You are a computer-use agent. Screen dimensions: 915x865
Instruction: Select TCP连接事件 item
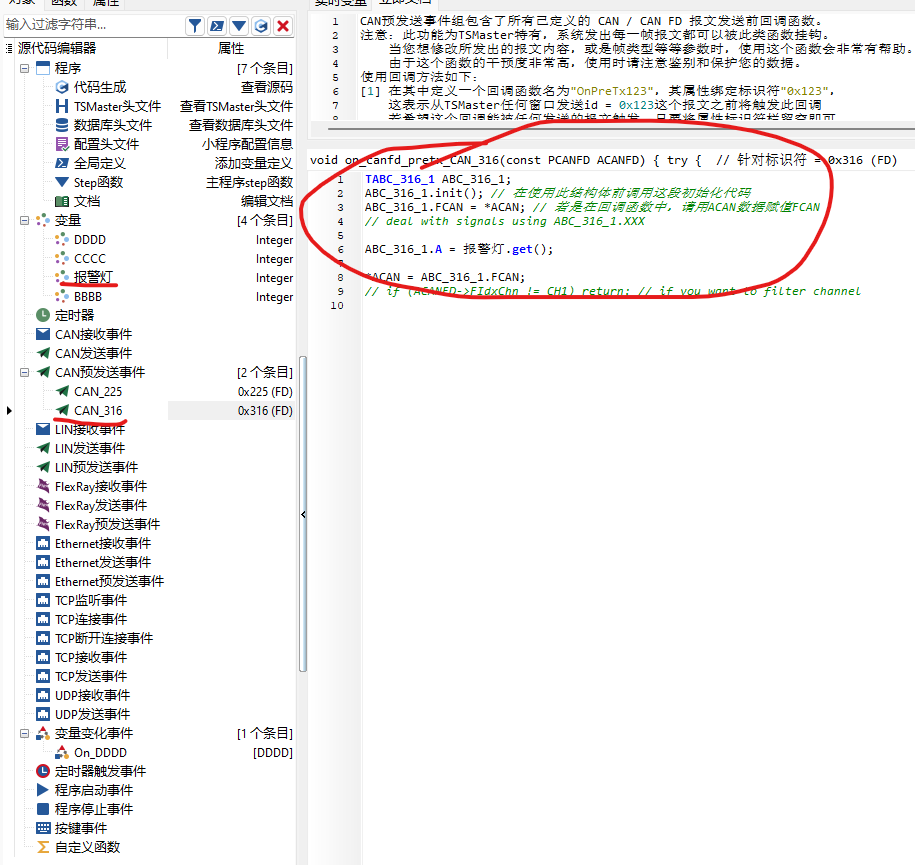point(91,619)
